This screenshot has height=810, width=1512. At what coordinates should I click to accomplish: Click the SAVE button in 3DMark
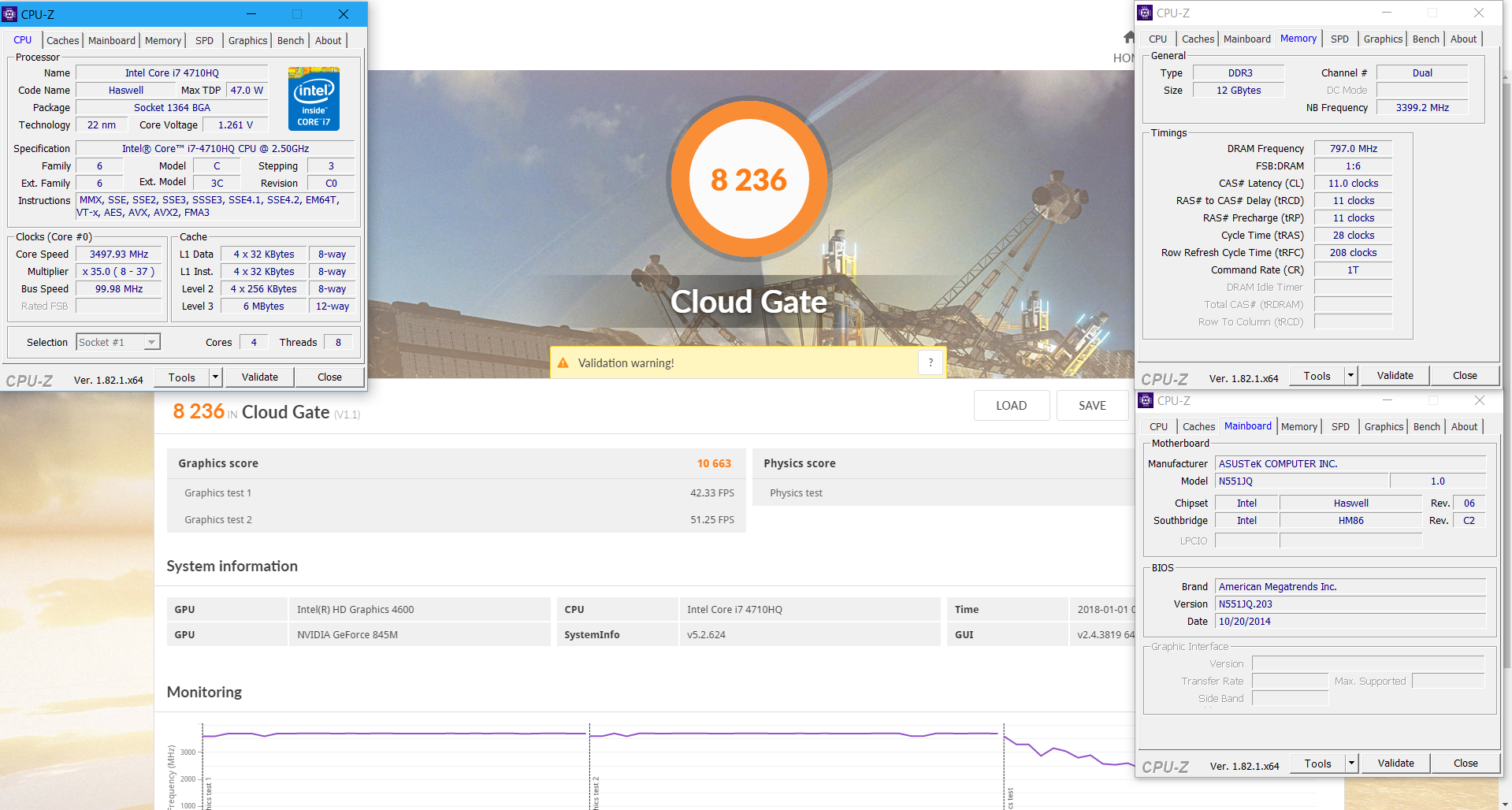click(x=1092, y=406)
